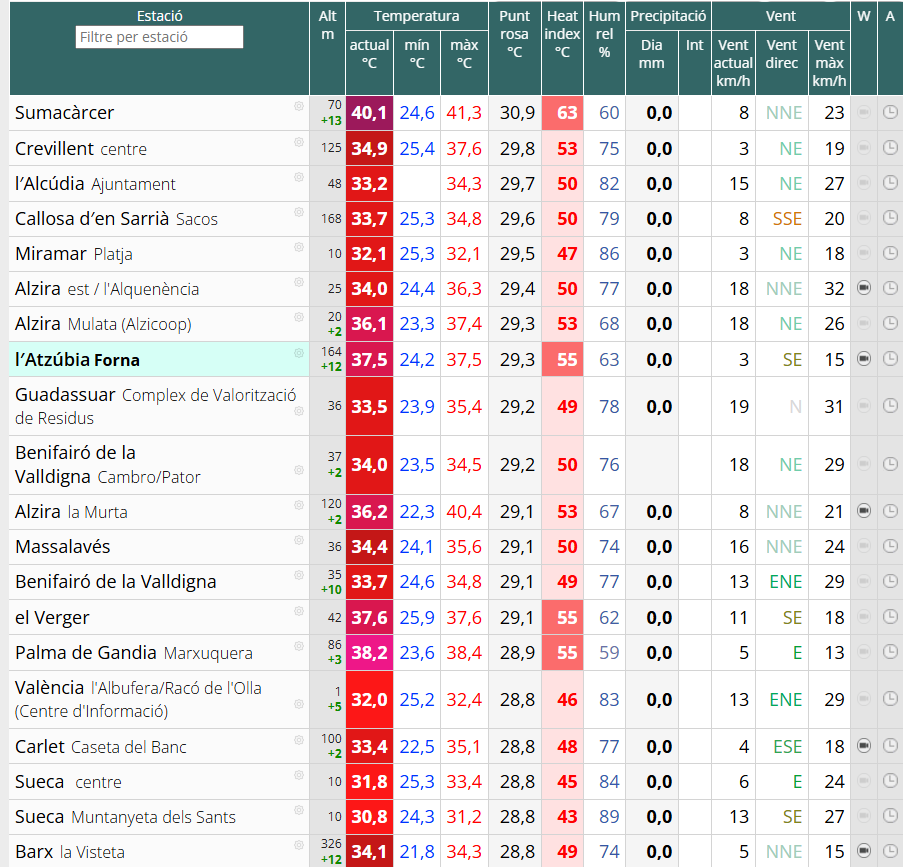This screenshot has width=903, height=867.
Task: Click the clock icon for Sumacàrcer
Action: pos(890,112)
